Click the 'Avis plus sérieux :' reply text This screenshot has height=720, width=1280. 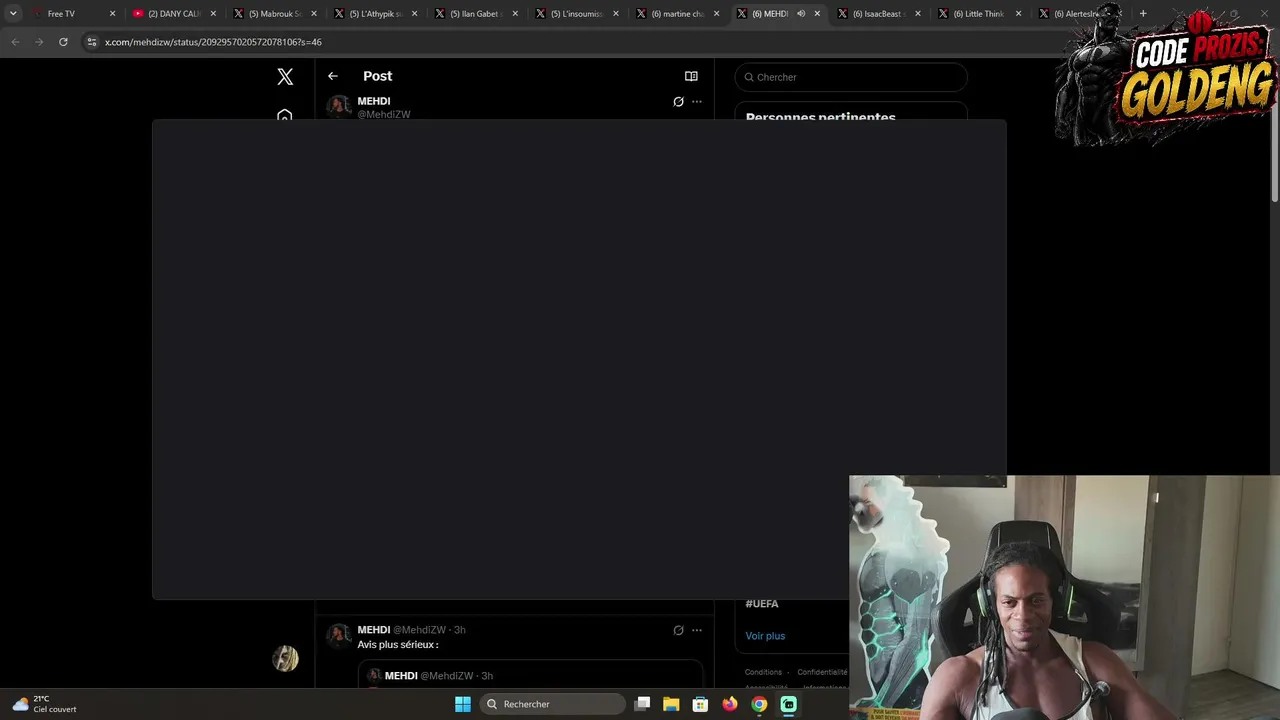[x=398, y=645]
